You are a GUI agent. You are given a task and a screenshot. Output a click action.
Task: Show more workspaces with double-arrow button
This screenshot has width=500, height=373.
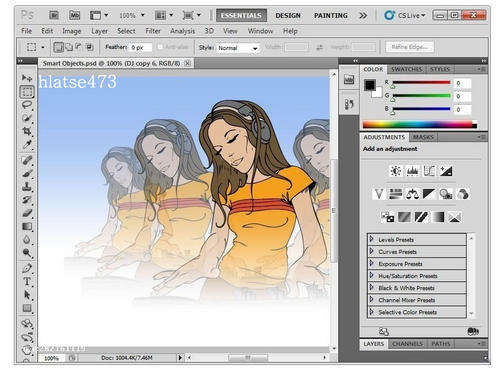363,15
